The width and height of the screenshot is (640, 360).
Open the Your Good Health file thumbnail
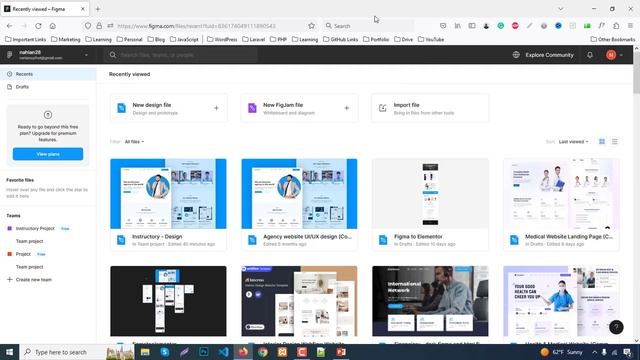[x=561, y=301]
